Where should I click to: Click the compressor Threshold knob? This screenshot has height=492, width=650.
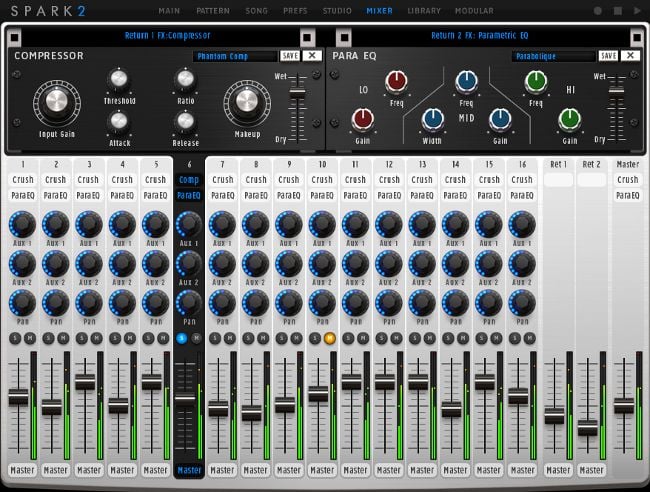click(x=119, y=80)
